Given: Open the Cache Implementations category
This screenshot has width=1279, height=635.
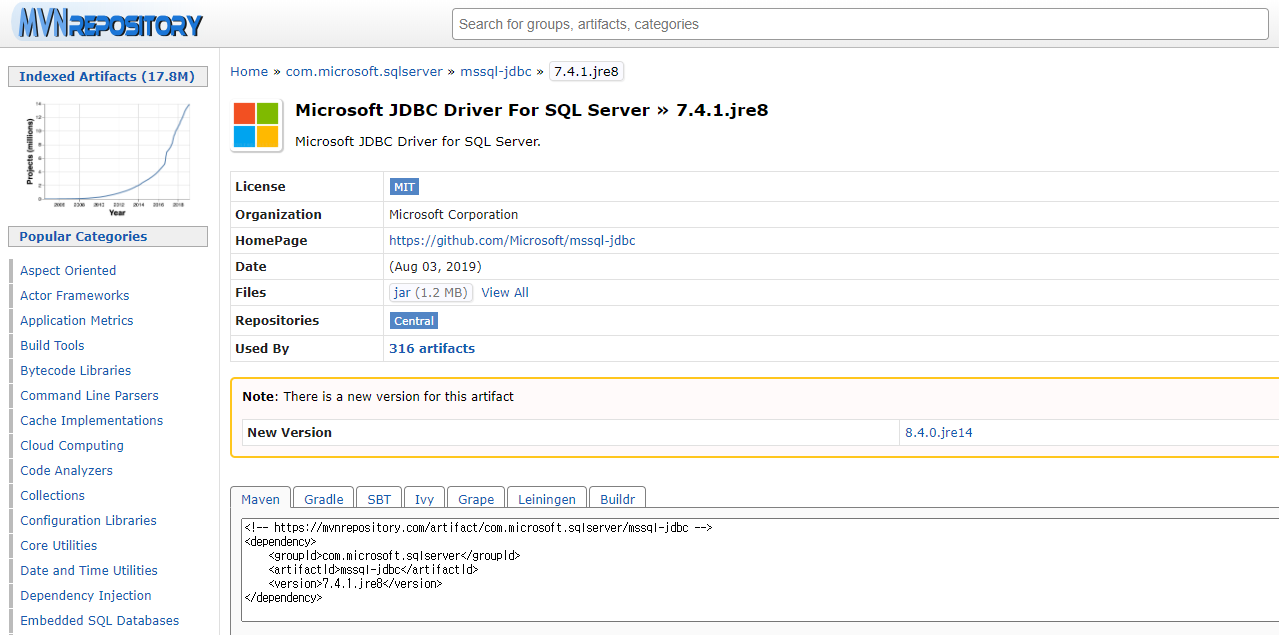Looking at the screenshot, I should coord(92,421).
